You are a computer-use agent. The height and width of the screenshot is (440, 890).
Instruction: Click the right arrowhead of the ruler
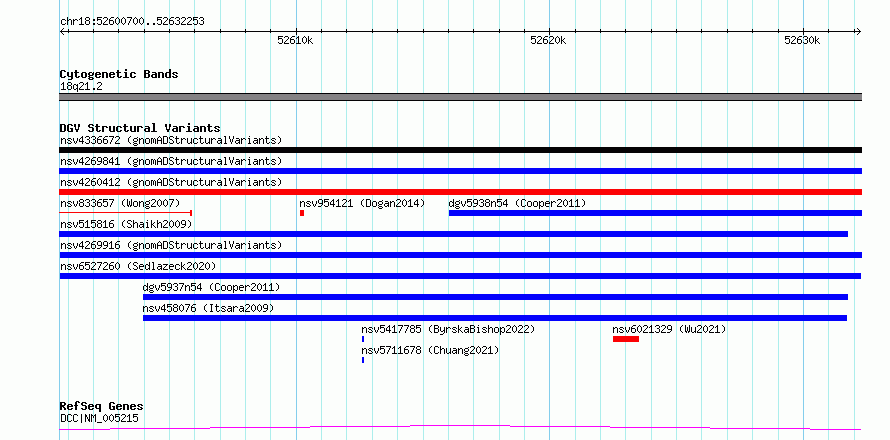[859, 32]
